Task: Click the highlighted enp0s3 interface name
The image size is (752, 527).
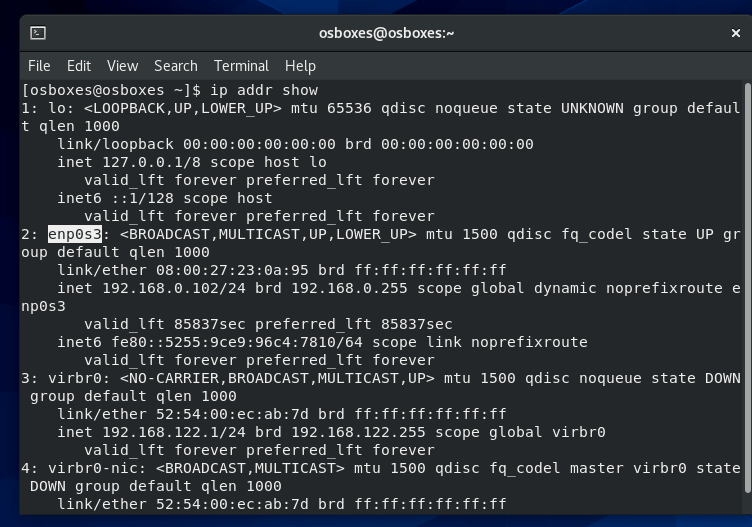Action: click(75, 234)
